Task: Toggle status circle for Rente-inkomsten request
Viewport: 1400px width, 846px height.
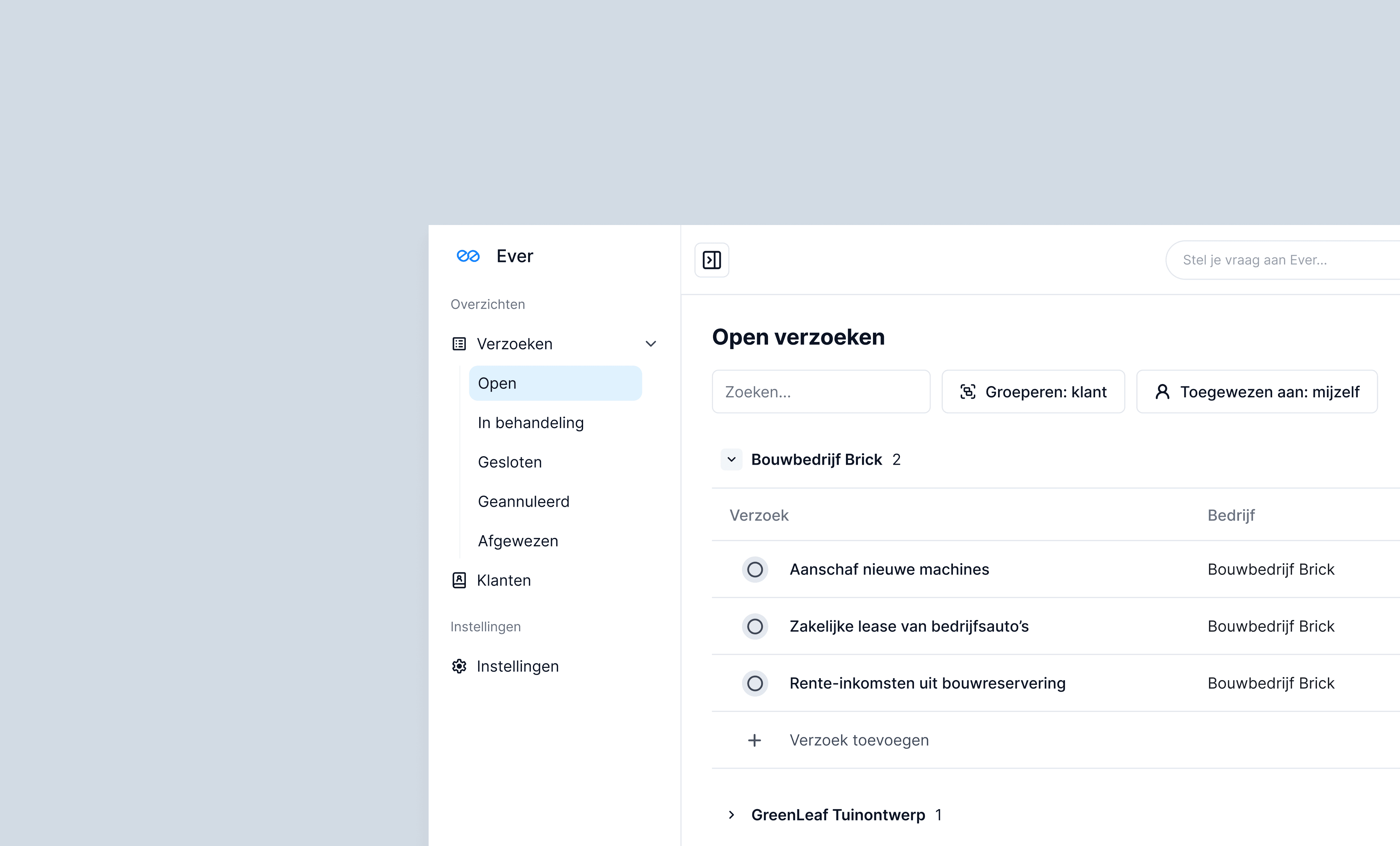Action: pyautogui.click(x=755, y=683)
